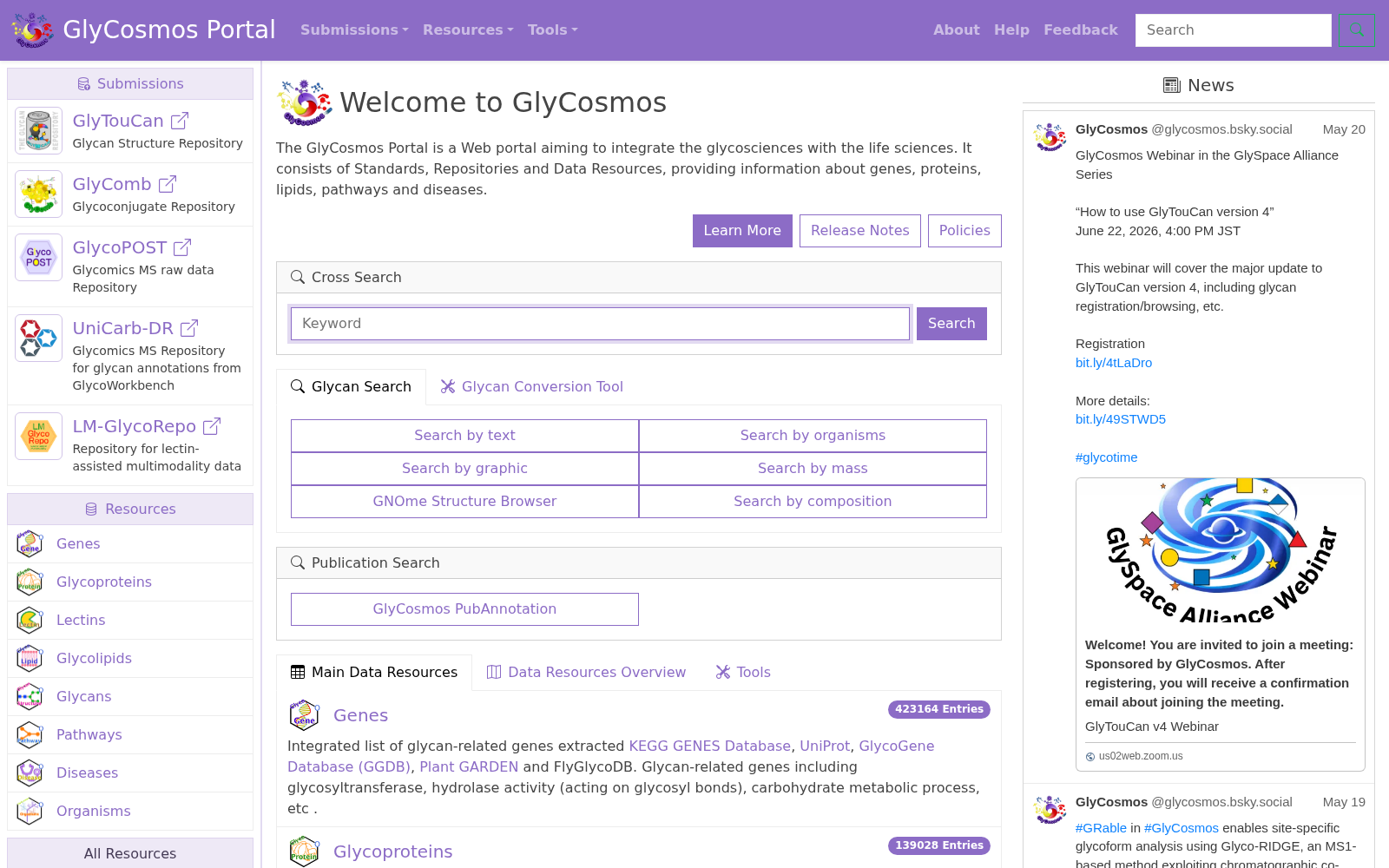Open the Release Notes button
Viewport: 1389px width, 868px height.
860,231
